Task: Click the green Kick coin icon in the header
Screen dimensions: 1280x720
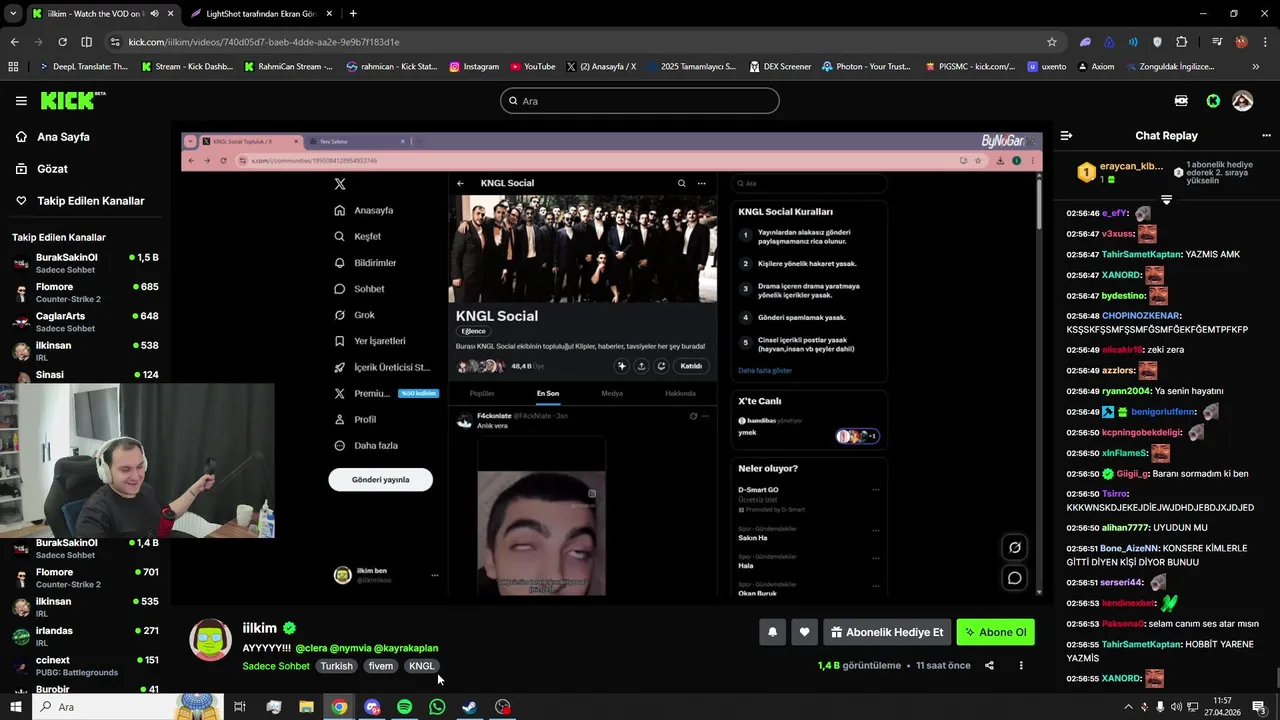Action: [1213, 101]
